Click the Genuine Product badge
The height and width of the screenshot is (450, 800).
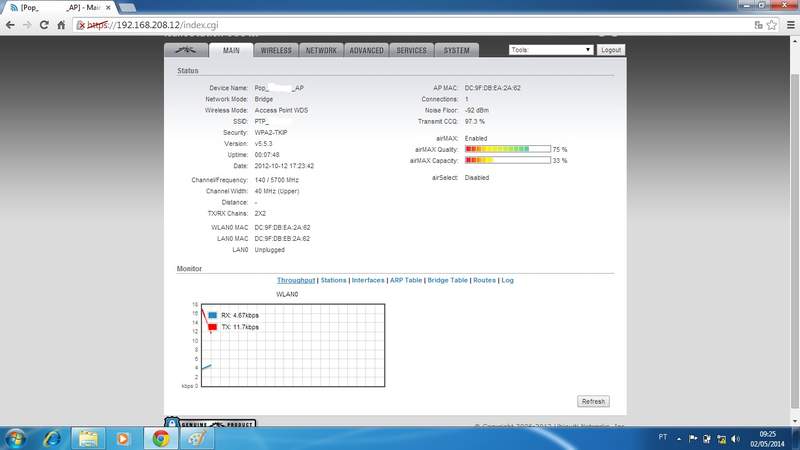pos(210,422)
